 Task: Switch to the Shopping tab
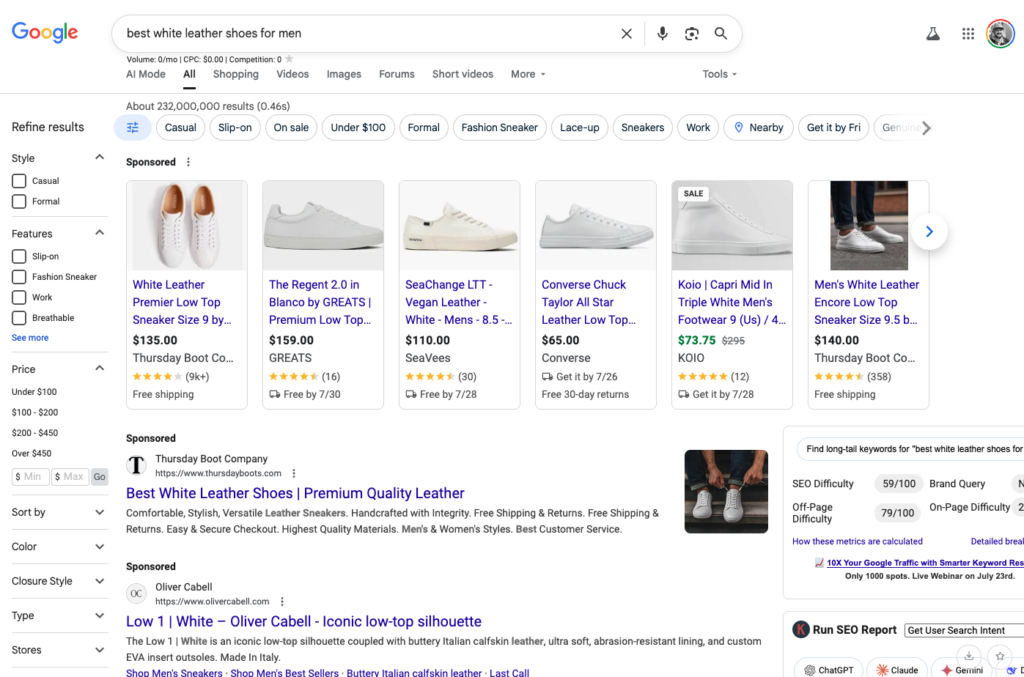click(x=236, y=74)
